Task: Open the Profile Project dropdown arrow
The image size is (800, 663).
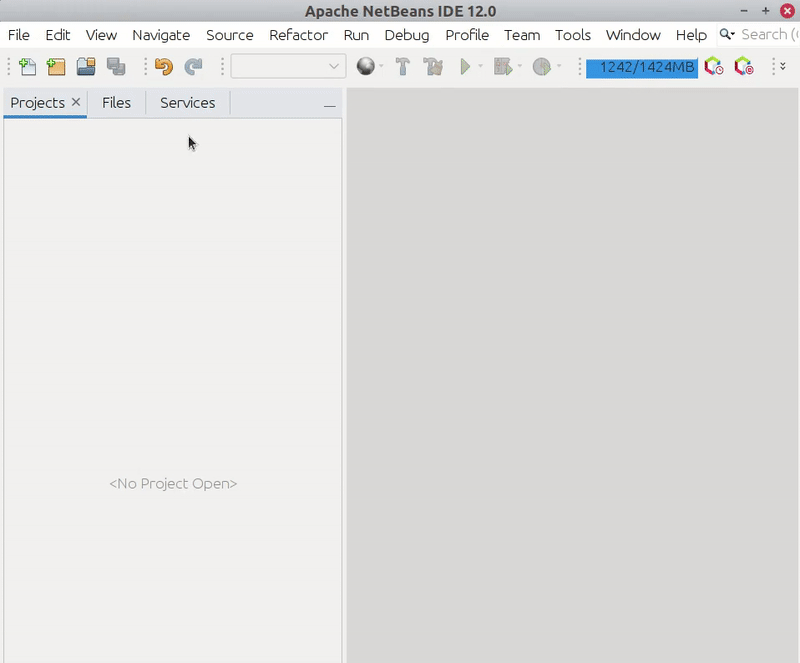Action: pos(559,66)
